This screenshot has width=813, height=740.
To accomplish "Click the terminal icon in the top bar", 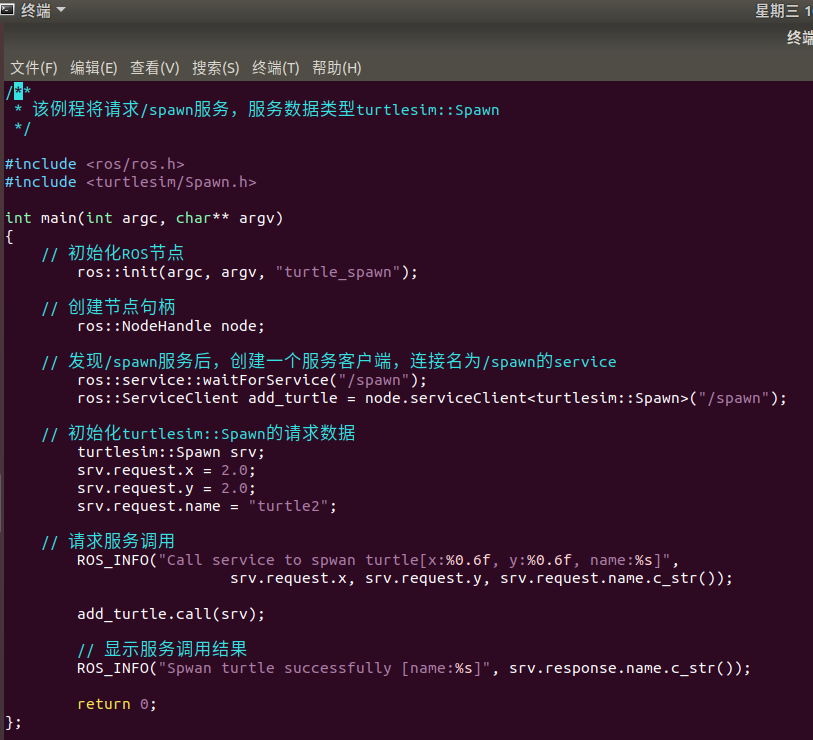I will tap(7, 9).
